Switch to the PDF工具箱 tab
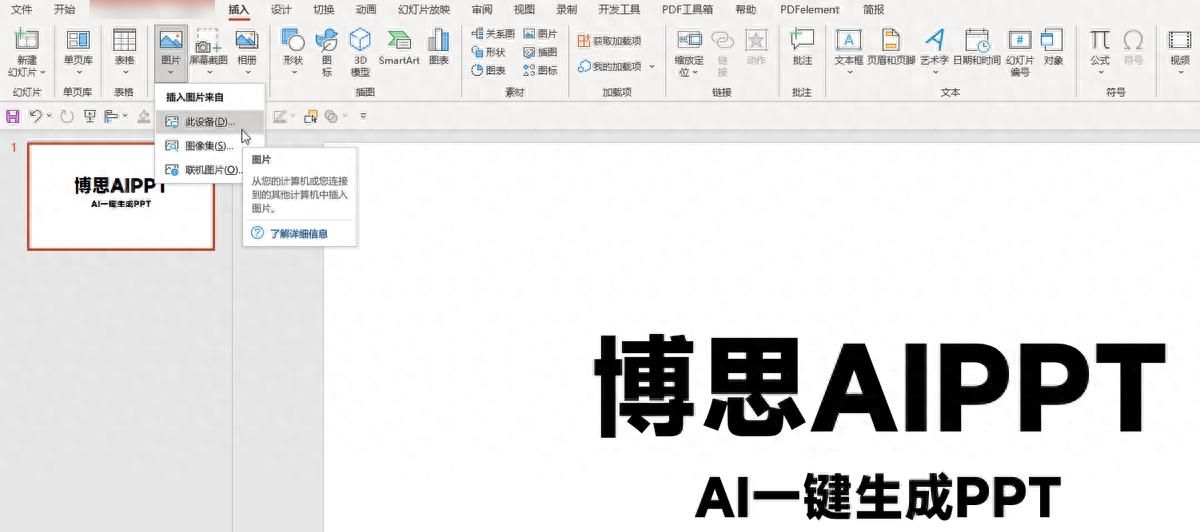 687,9
